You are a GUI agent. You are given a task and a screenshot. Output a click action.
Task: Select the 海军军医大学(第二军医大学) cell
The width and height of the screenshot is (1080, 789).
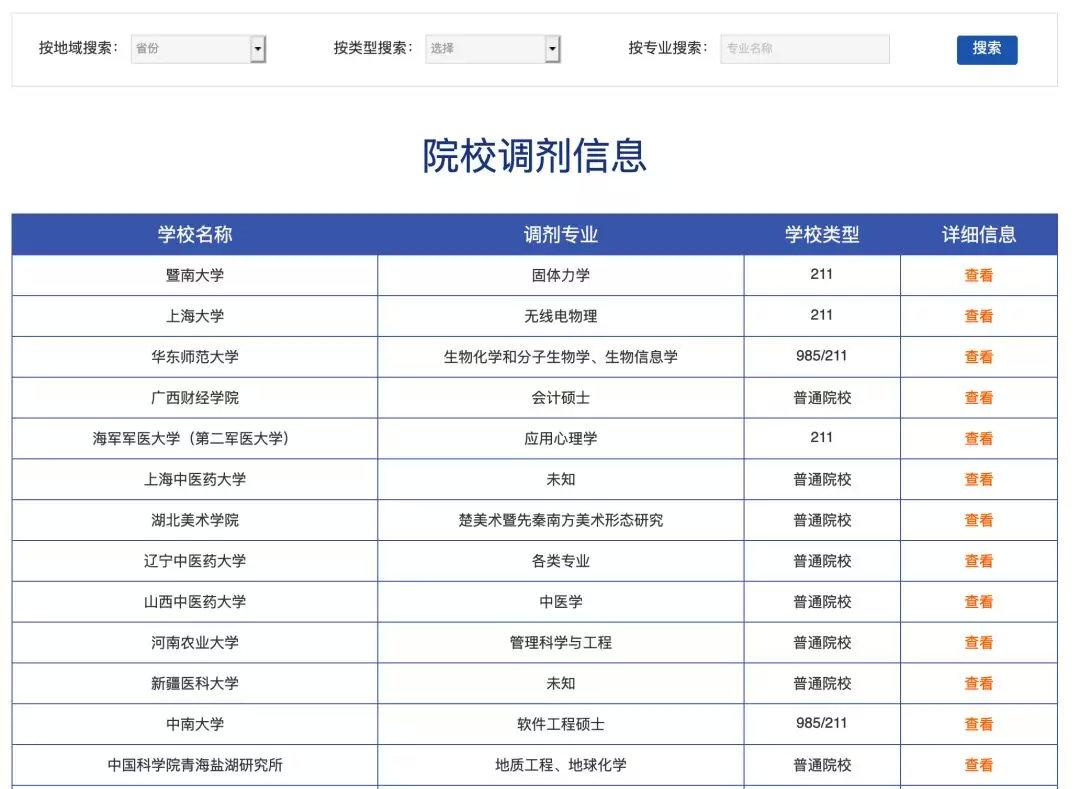click(x=195, y=439)
